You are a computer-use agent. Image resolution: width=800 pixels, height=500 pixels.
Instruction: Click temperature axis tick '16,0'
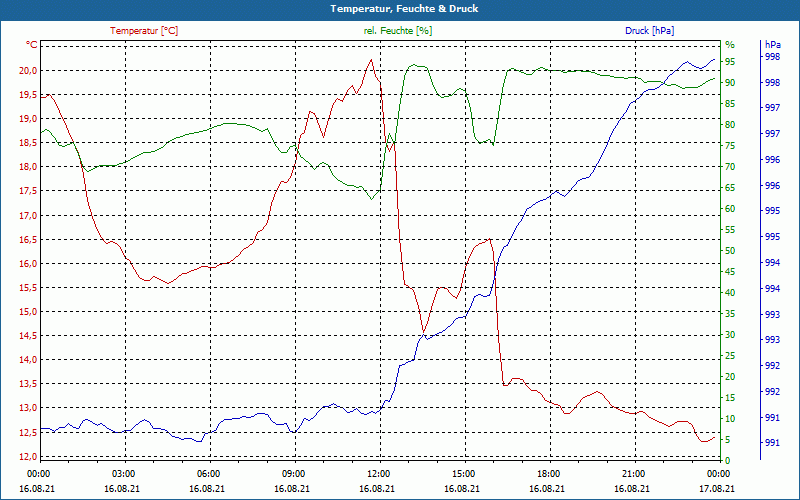point(28,263)
